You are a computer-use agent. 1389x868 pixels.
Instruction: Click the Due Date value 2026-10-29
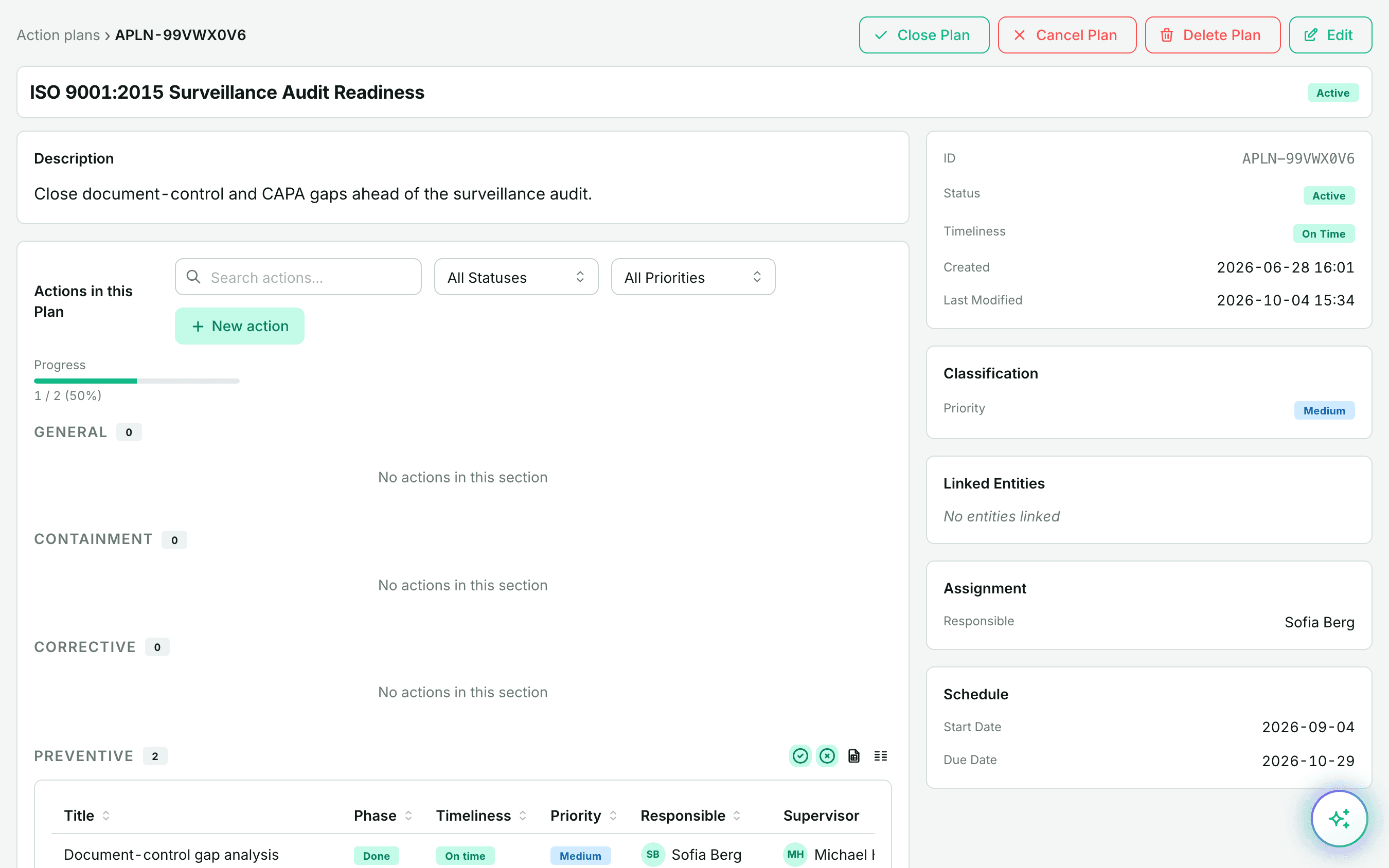coord(1308,761)
